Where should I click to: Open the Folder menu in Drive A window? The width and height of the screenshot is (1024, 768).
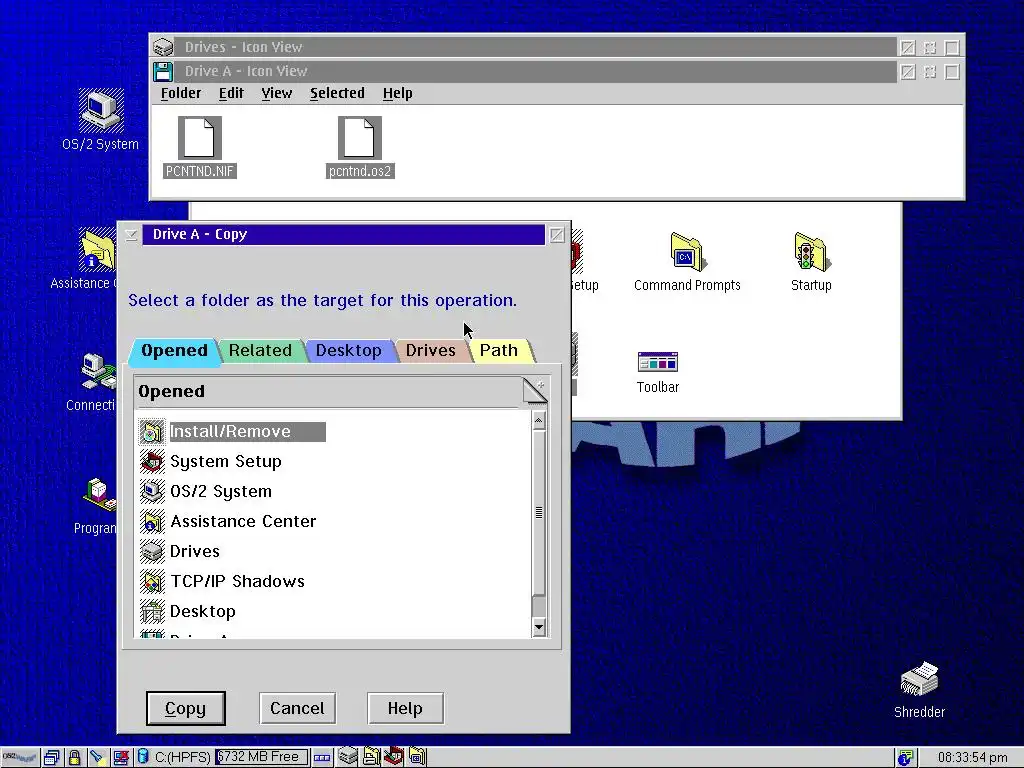181,93
